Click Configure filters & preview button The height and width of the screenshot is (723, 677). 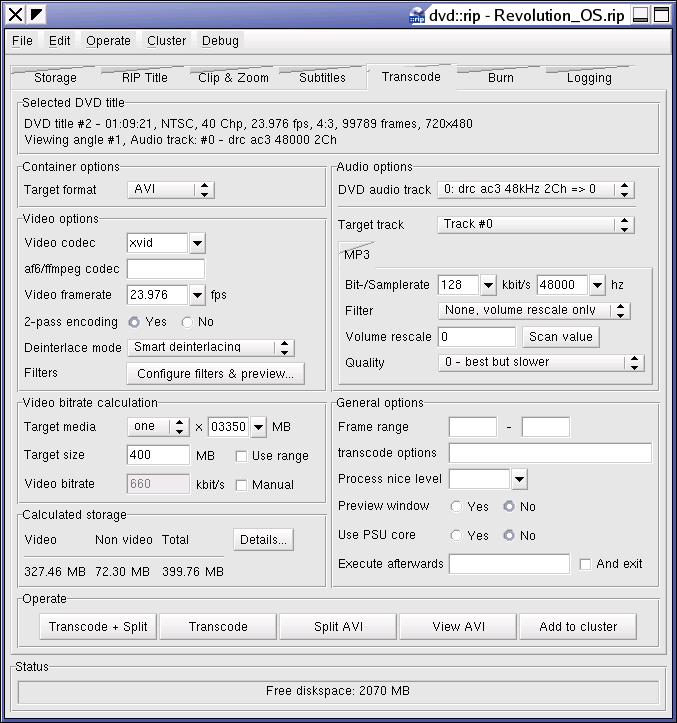pyautogui.click(x=216, y=374)
